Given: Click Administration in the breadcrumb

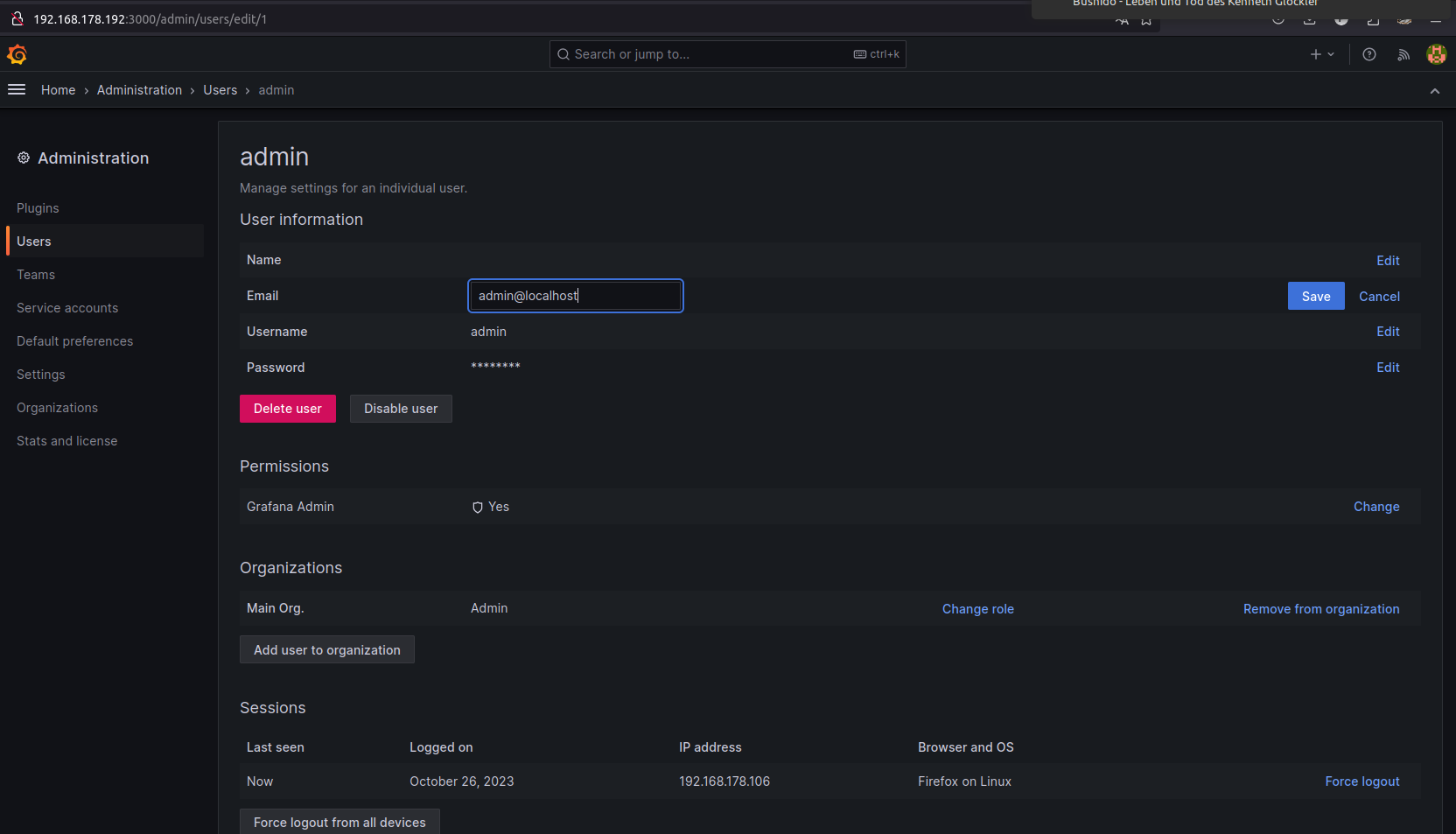Looking at the screenshot, I should 139,90.
